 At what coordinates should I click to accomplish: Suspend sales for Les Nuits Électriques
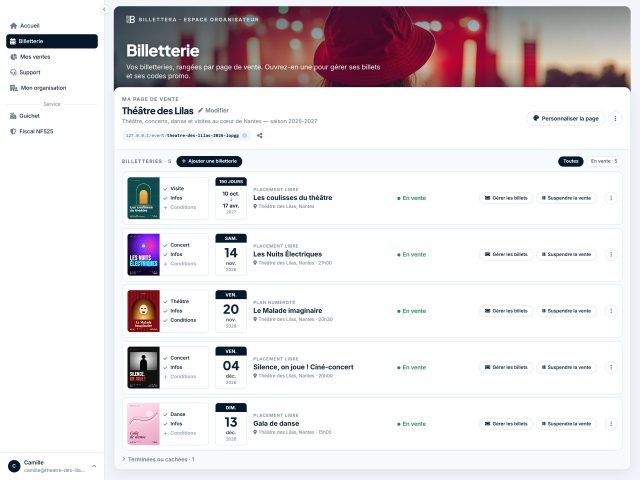566,254
